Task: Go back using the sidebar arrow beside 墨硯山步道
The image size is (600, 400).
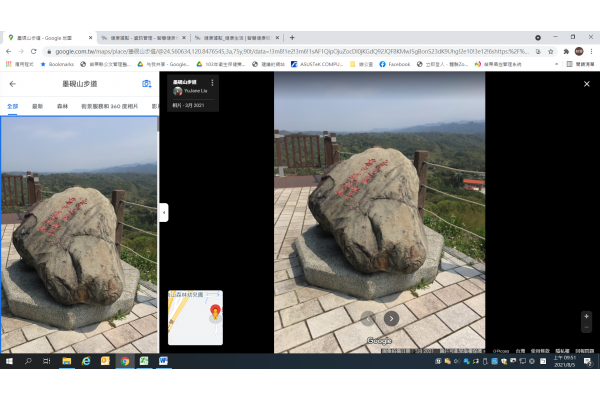Action: tap(13, 84)
